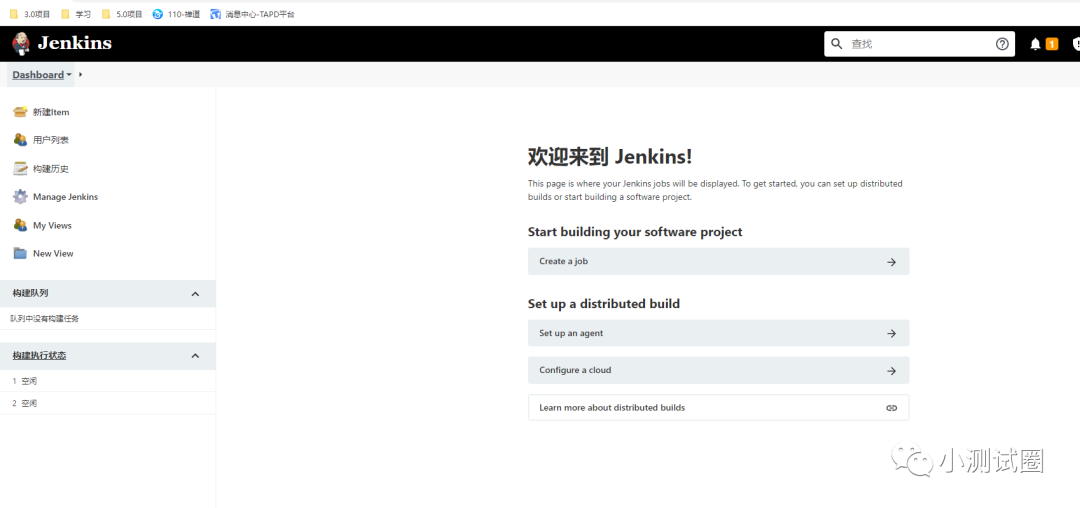Open the Dashboard breadcrumb link
This screenshot has width=1080, height=508.
tap(38, 74)
